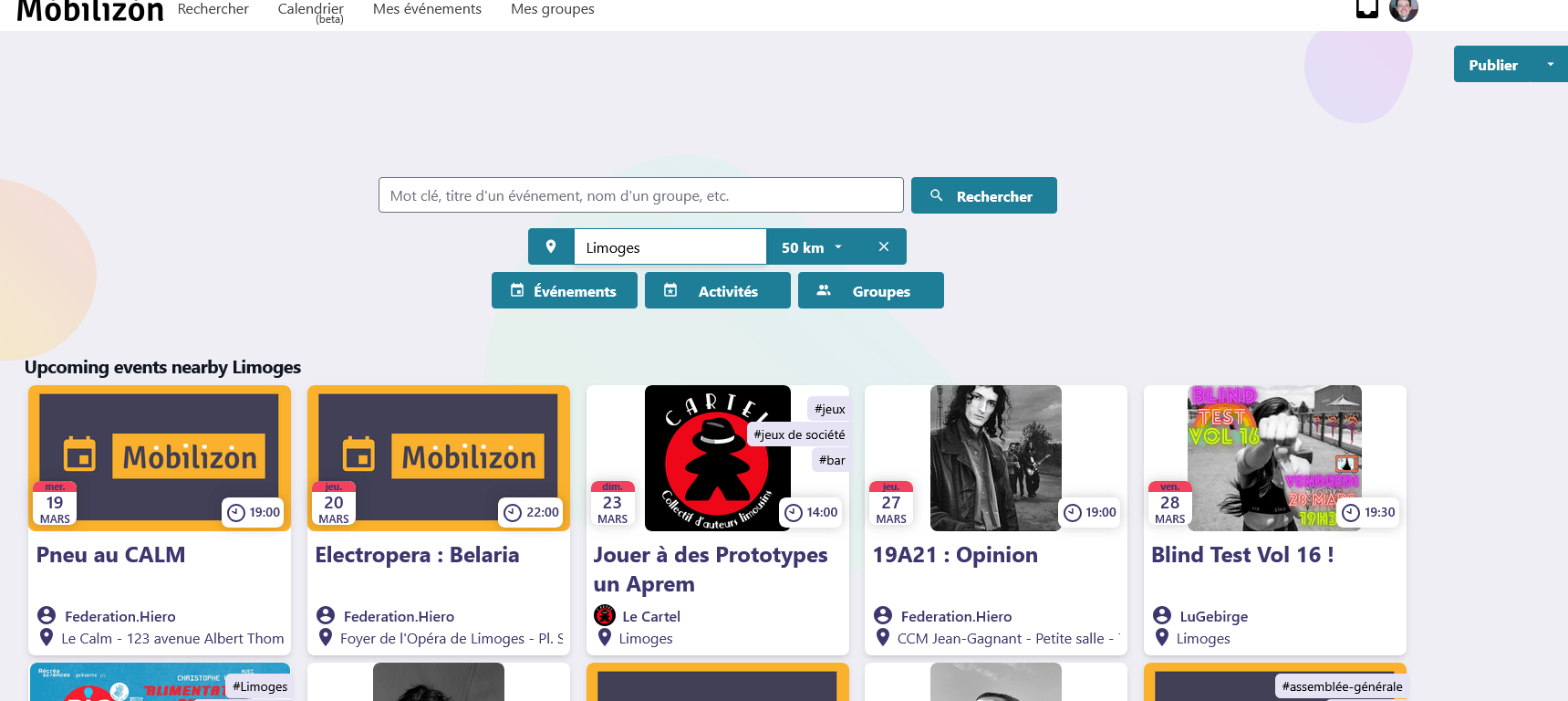
Task: Click pin icon beside Le Calm address
Action: pos(47,637)
